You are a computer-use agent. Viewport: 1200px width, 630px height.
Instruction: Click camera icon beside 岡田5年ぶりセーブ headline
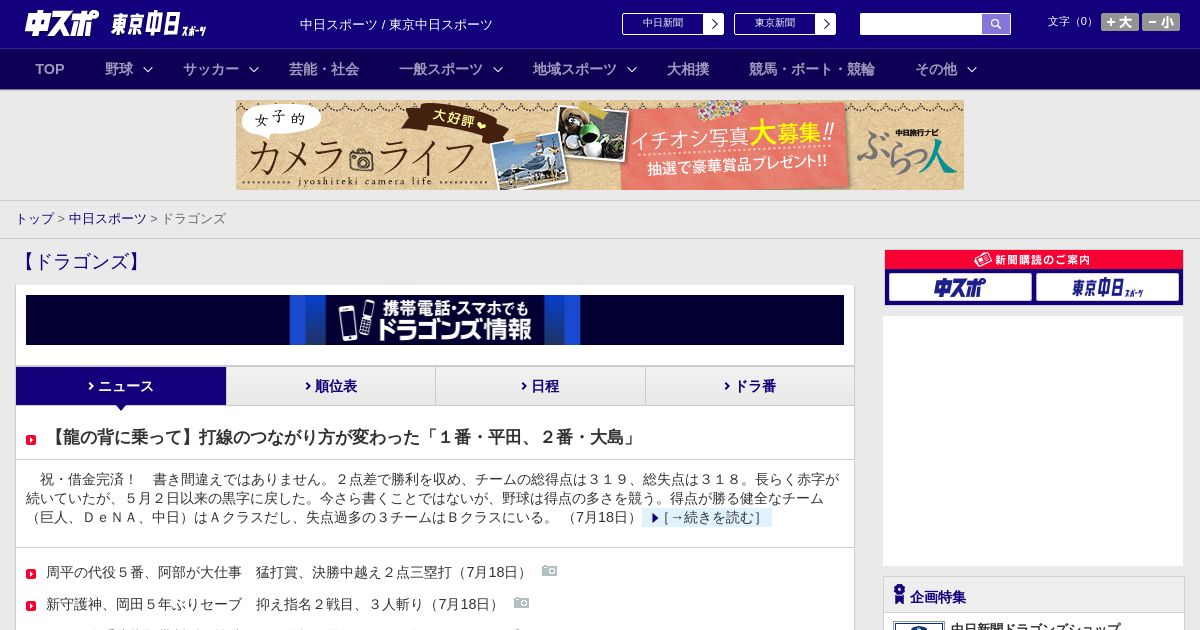[521, 603]
